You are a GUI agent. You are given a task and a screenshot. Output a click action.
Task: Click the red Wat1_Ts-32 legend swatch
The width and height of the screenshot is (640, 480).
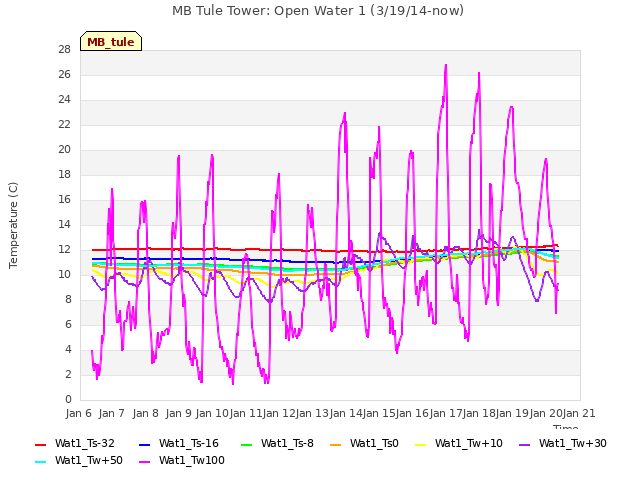pyautogui.click(x=41, y=444)
